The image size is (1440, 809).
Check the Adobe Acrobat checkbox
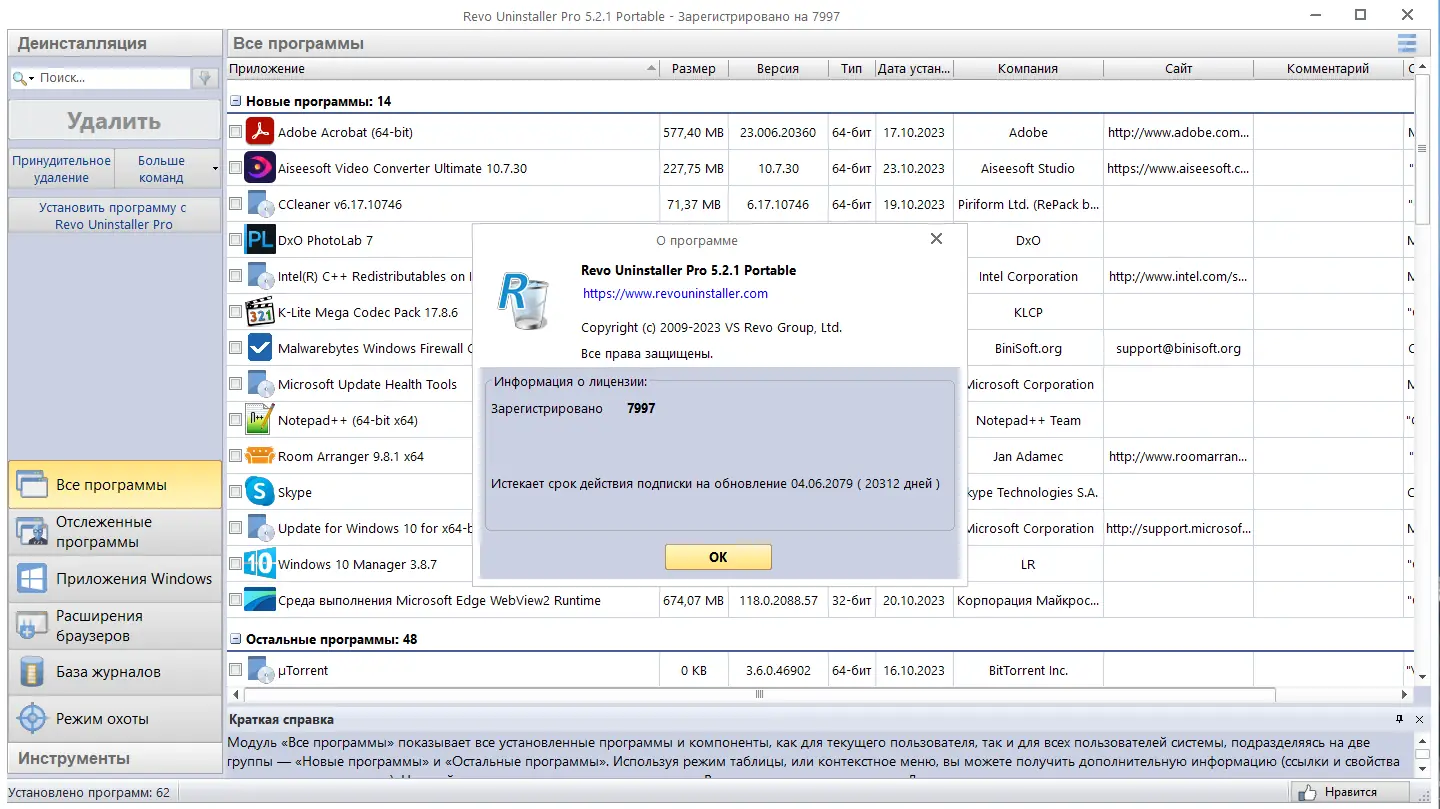[235, 132]
